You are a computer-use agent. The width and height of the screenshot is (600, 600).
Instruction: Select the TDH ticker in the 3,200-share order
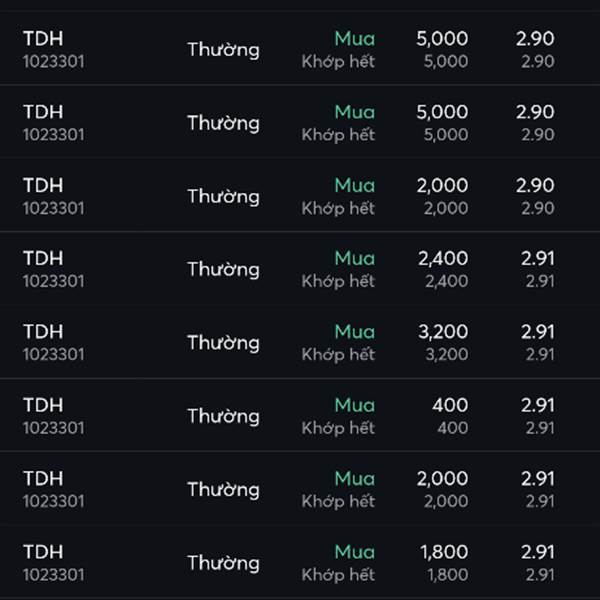click(x=42, y=331)
